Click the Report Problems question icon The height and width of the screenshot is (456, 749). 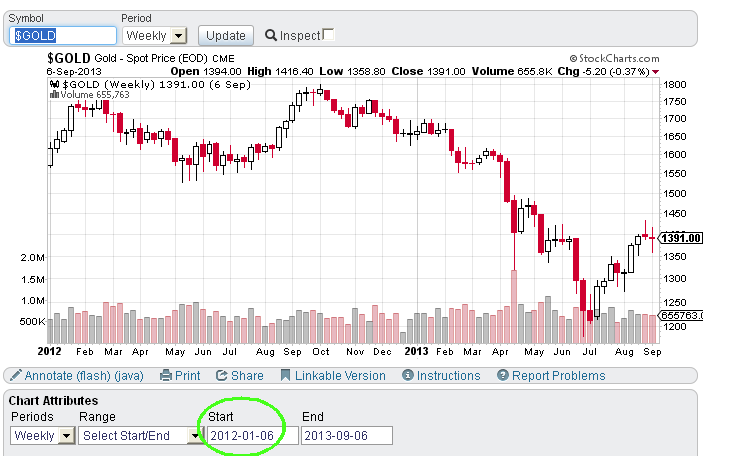coord(503,375)
